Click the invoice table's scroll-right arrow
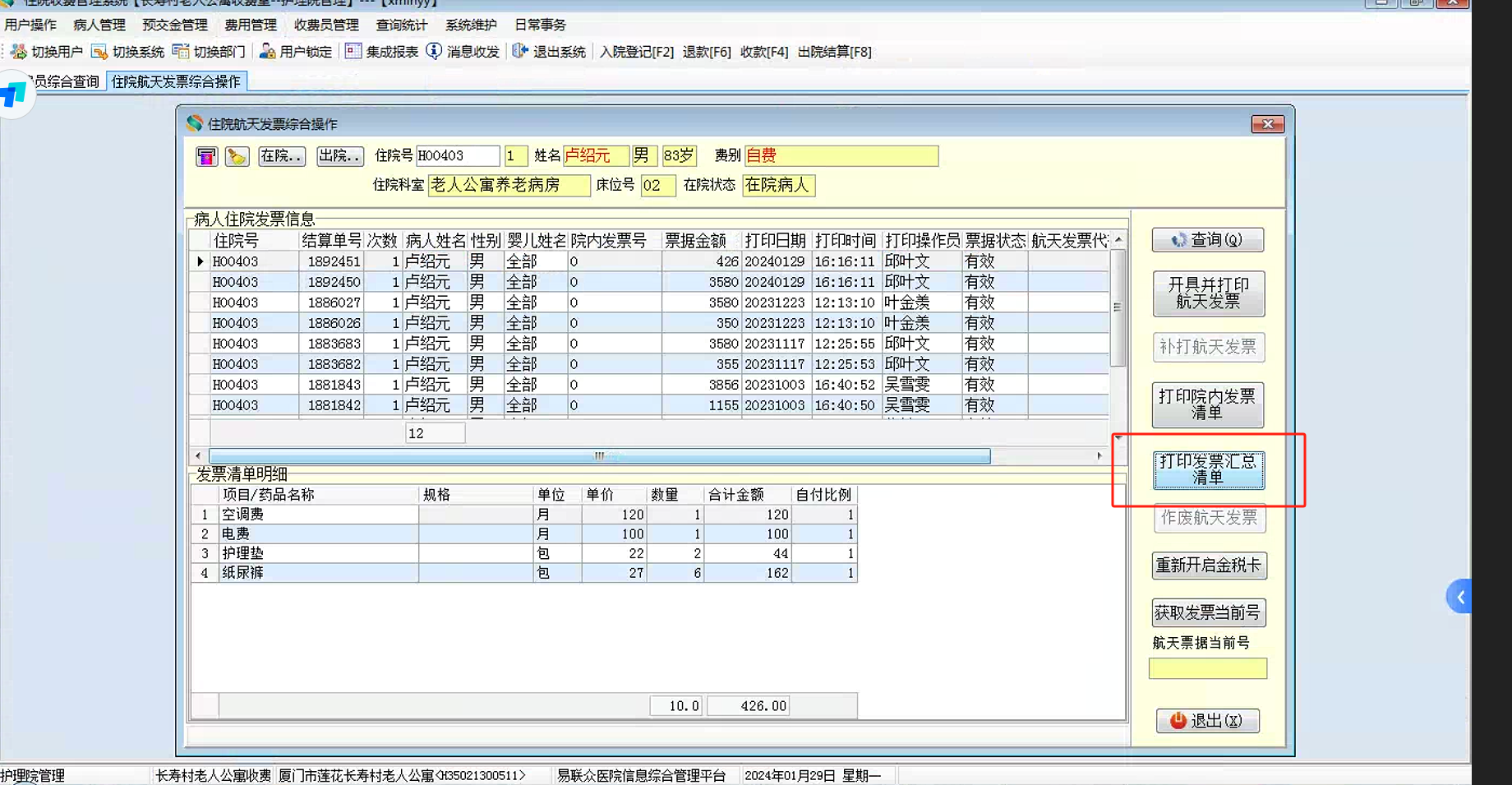Viewport: 1512px width, 785px height. pos(1099,456)
